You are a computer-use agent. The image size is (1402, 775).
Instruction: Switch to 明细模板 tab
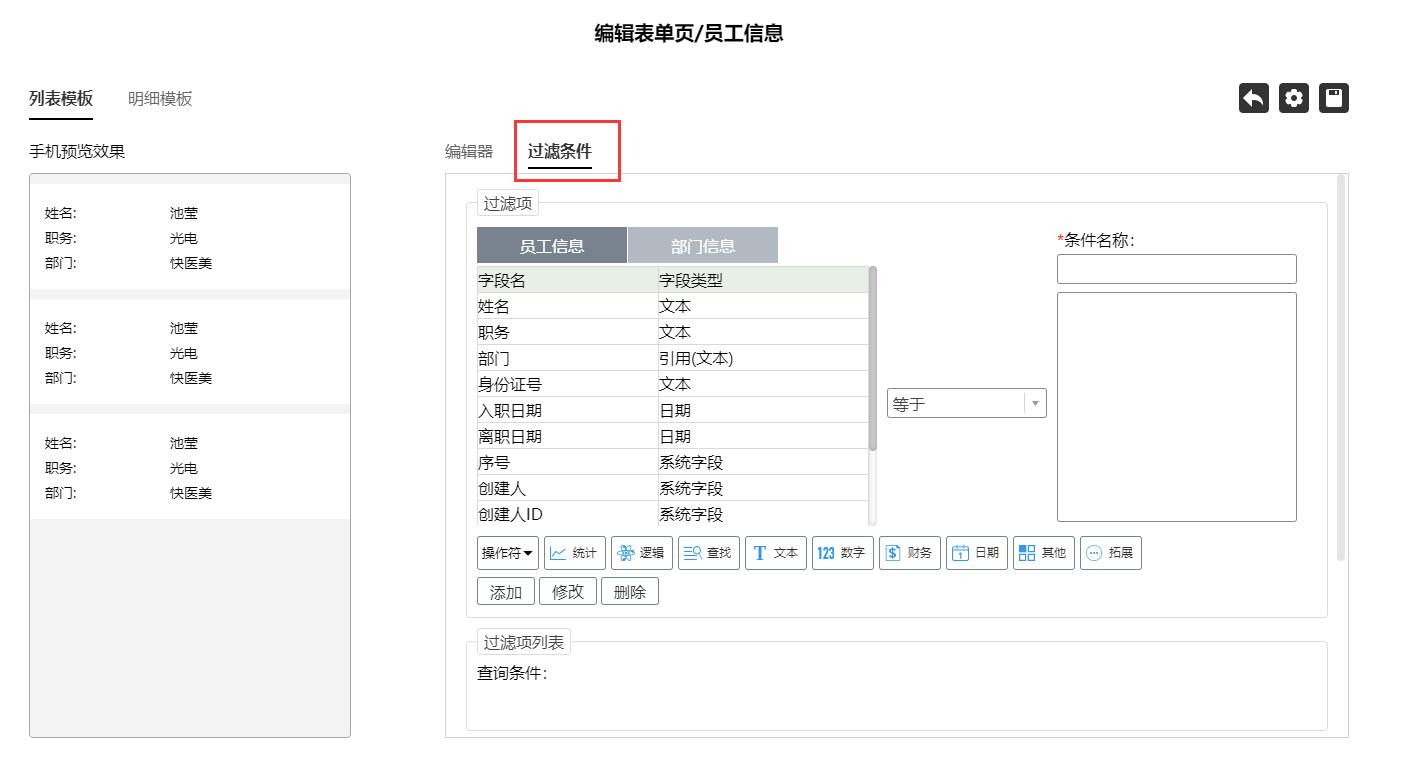(x=160, y=99)
